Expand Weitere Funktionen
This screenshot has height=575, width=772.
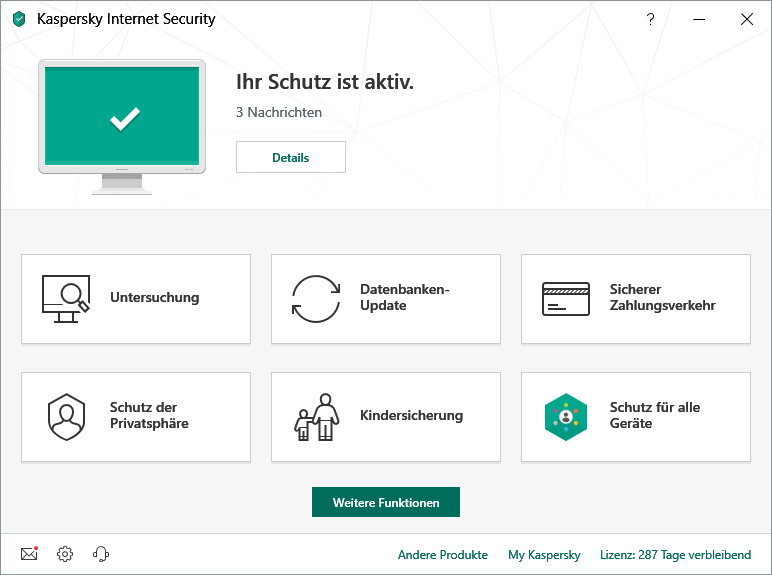click(x=386, y=503)
